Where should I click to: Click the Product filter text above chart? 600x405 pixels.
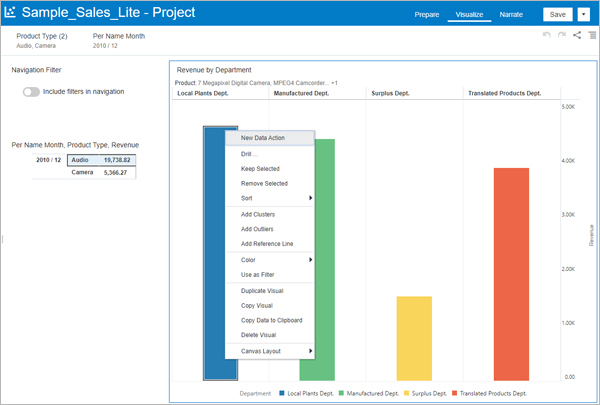[x=256, y=83]
